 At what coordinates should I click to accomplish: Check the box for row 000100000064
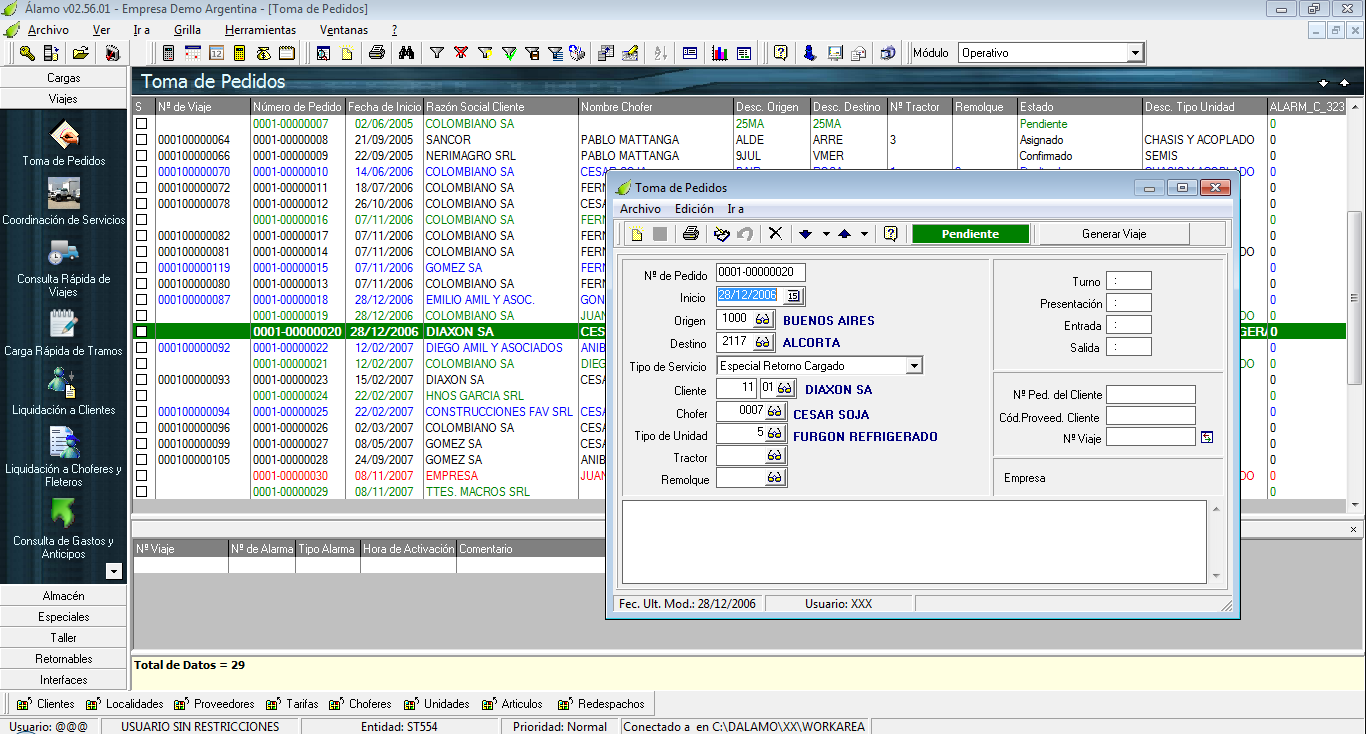tap(141, 140)
